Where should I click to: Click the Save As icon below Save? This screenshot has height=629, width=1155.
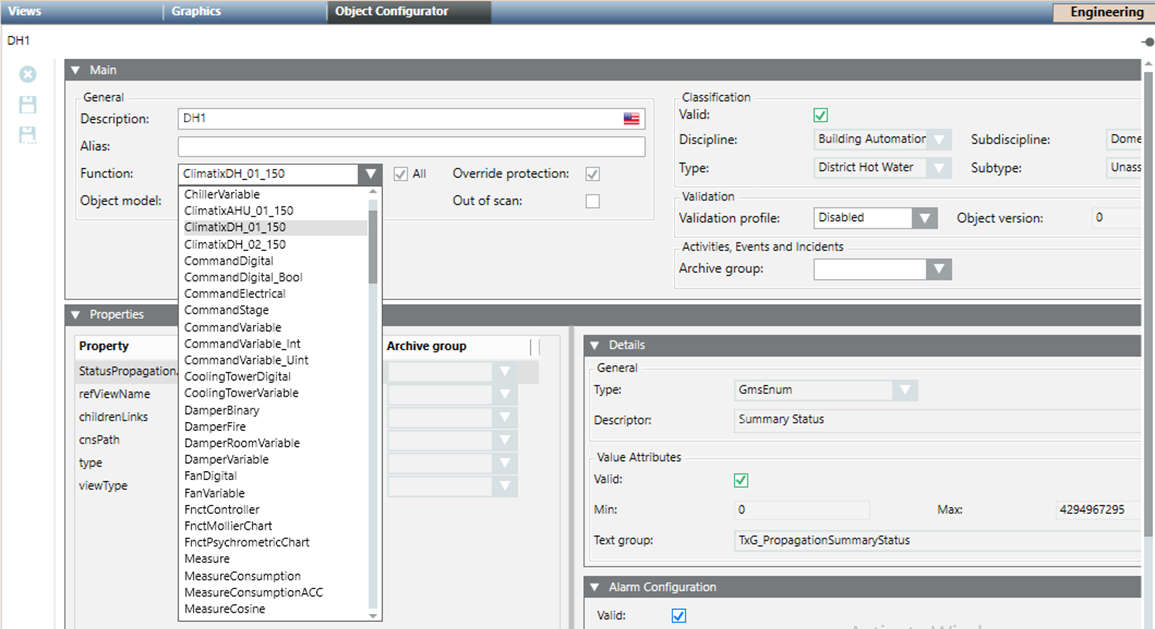(28, 135)
